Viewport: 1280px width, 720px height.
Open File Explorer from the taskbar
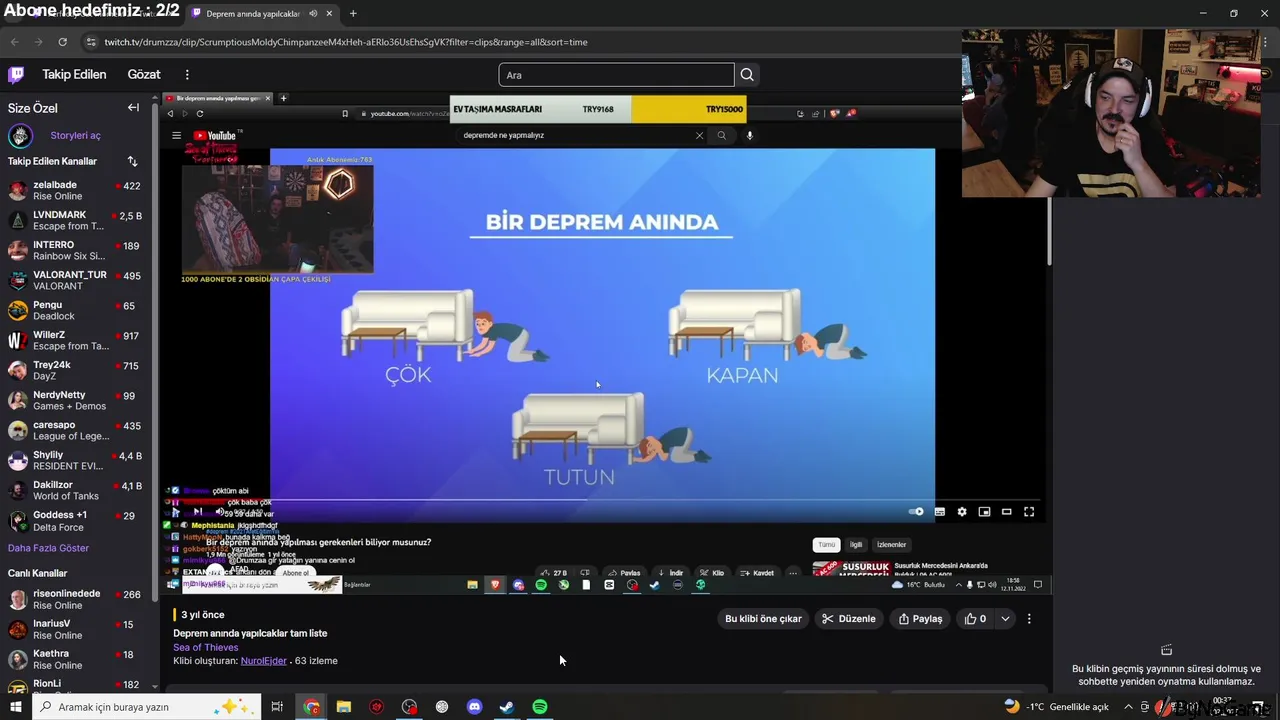point(344,707)
